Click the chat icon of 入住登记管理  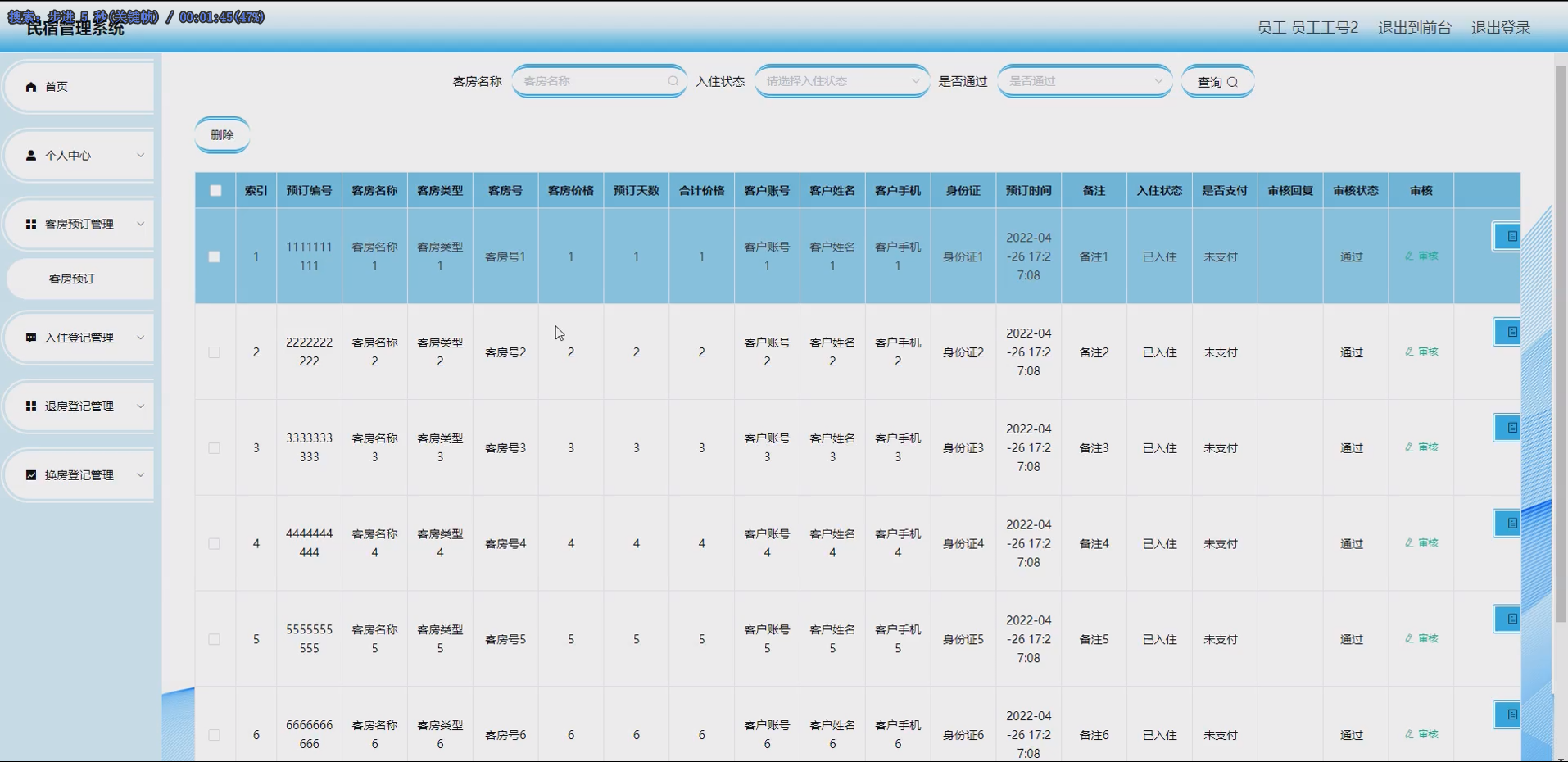pos(31,338)
